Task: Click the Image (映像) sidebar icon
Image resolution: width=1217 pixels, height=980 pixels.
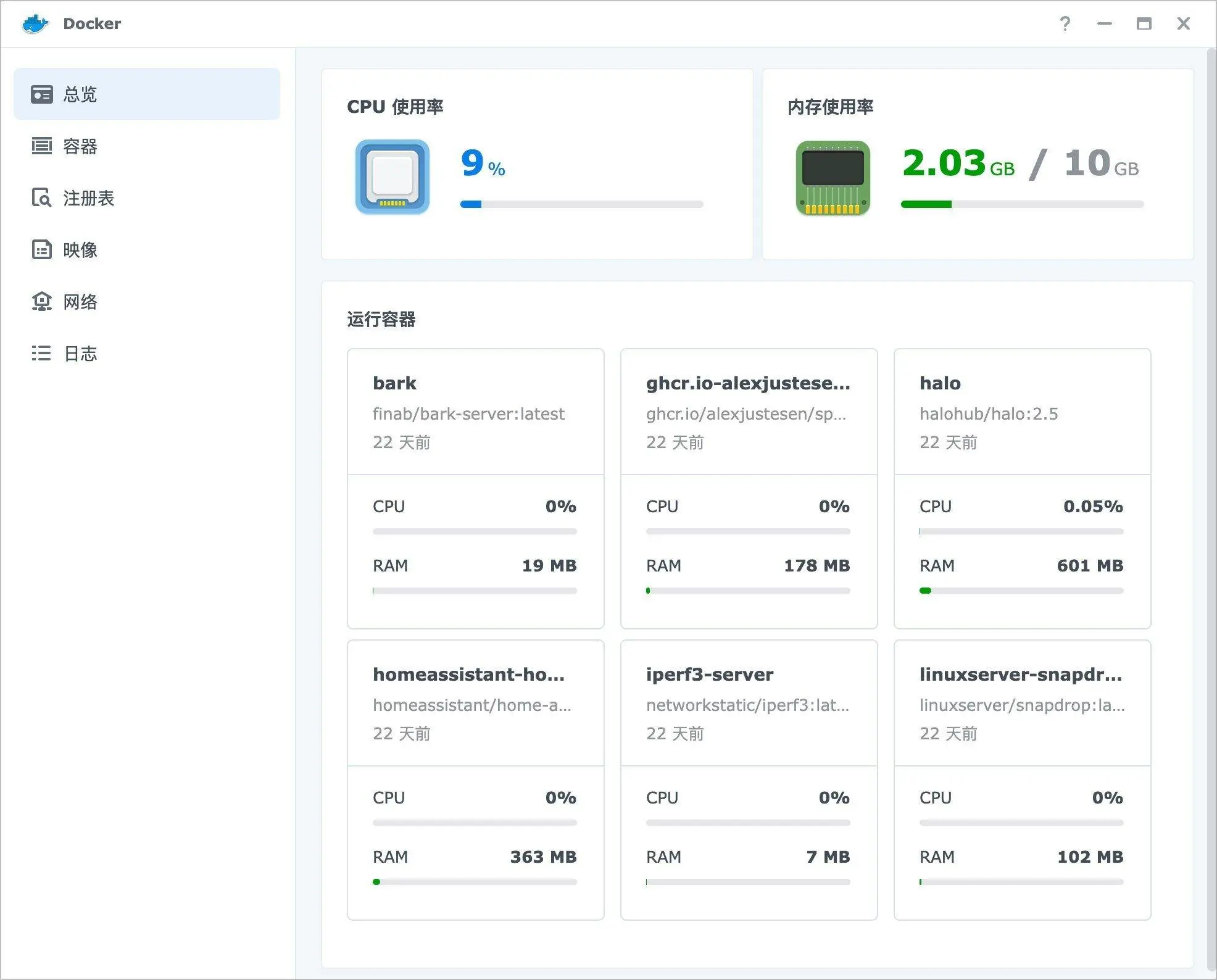Action: click(x=41, y=250)
